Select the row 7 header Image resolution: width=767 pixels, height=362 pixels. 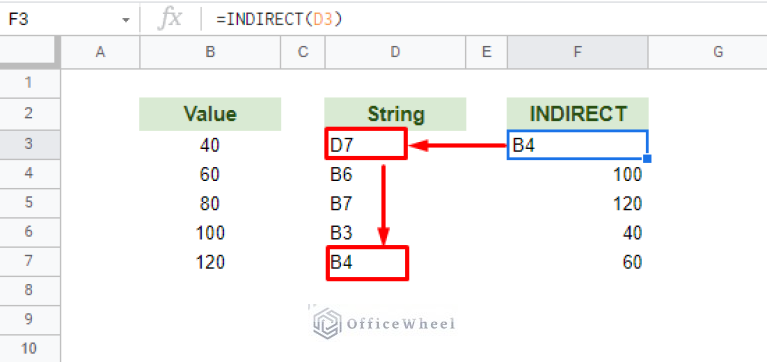click(x=29, y=262)
